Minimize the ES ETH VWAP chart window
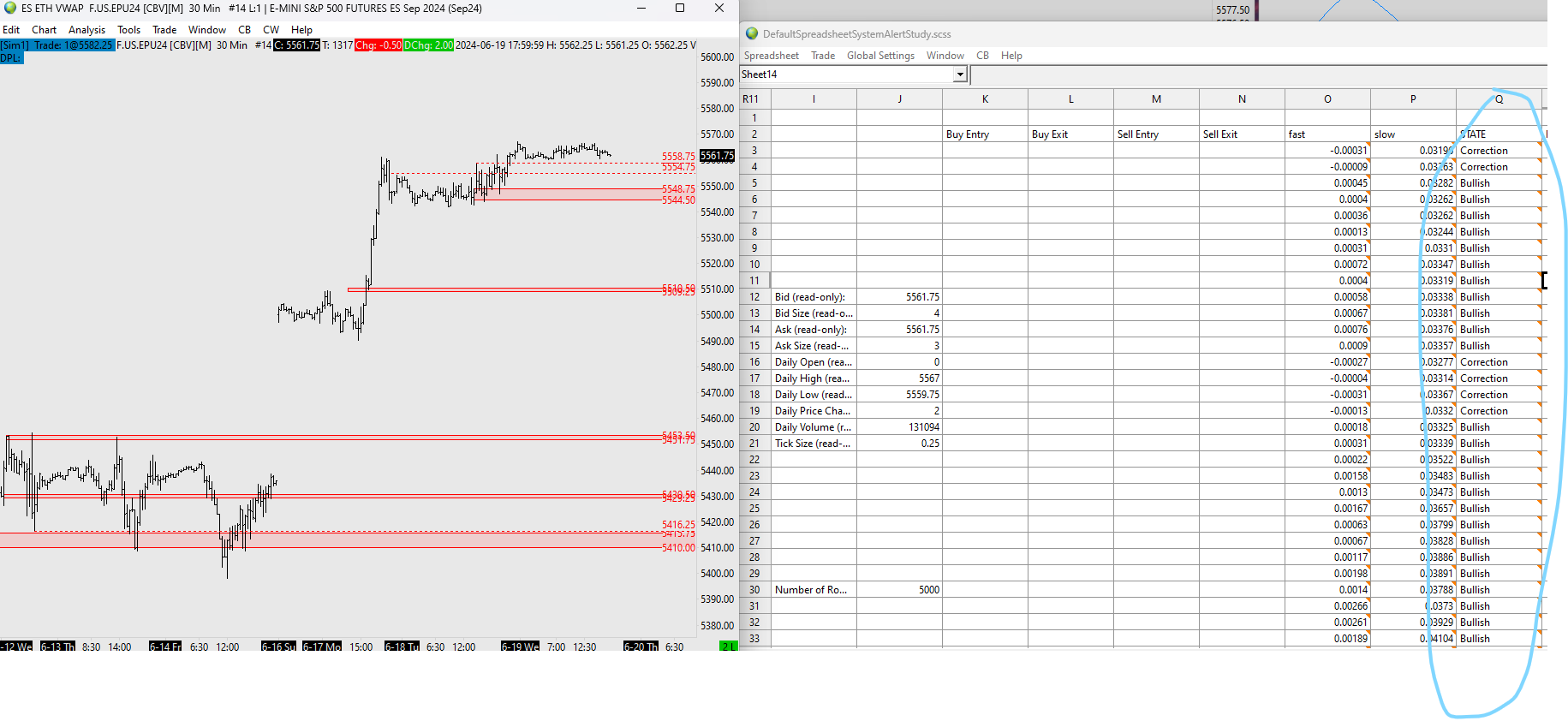Image resolution: width=1568 pixels, height=721 pixels. 641,9
